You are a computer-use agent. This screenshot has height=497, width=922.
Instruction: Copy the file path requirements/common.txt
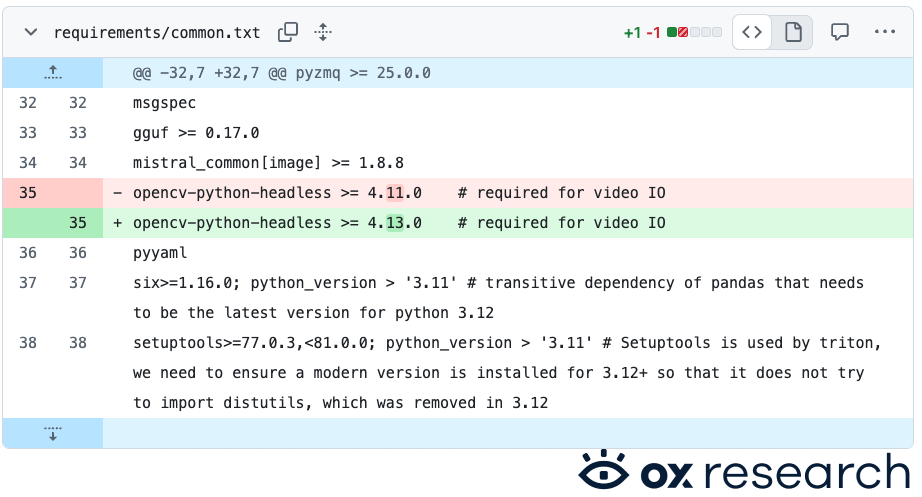click(x=288, y=32)
